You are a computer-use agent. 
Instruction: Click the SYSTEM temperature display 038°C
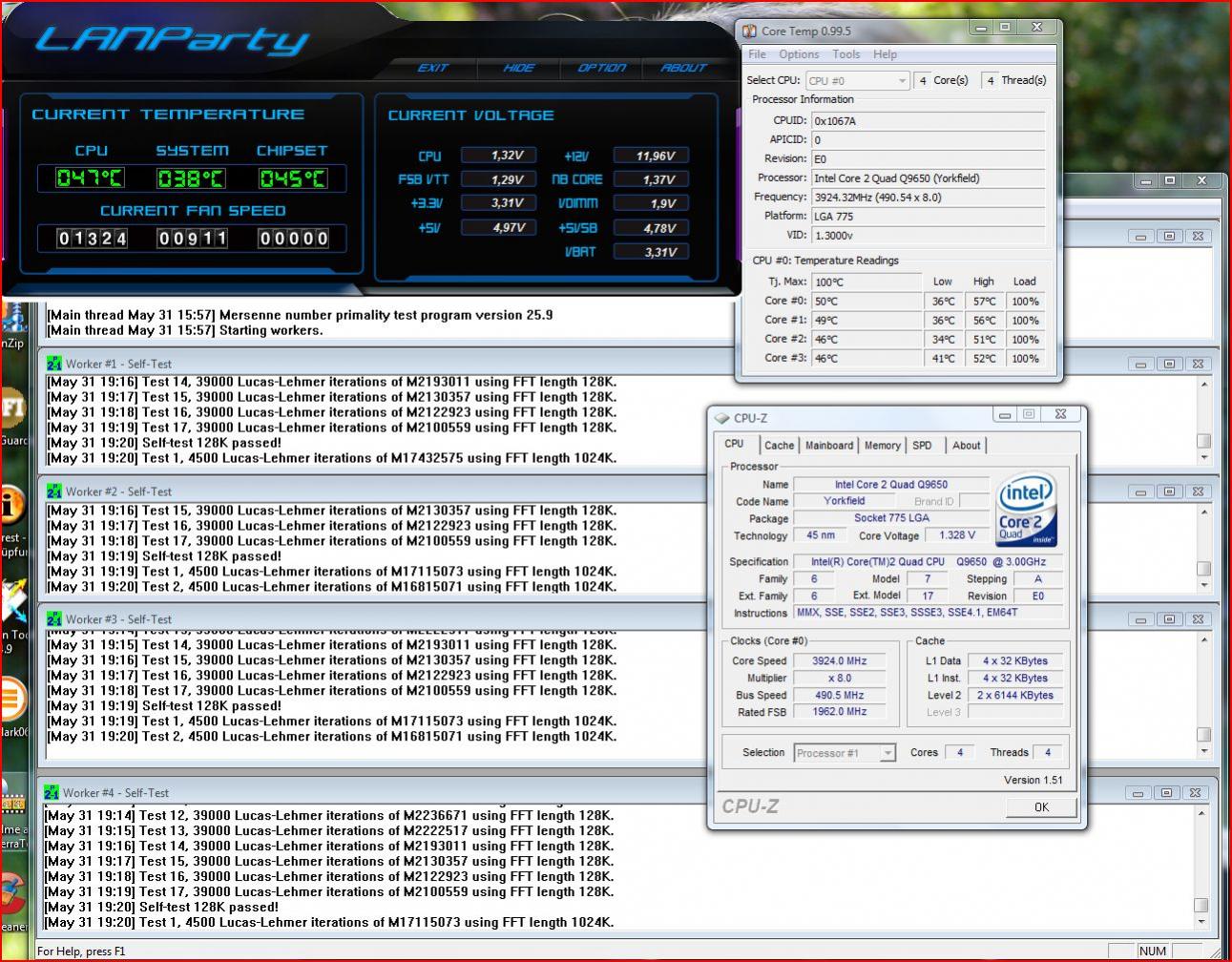[x=191, y=178]
